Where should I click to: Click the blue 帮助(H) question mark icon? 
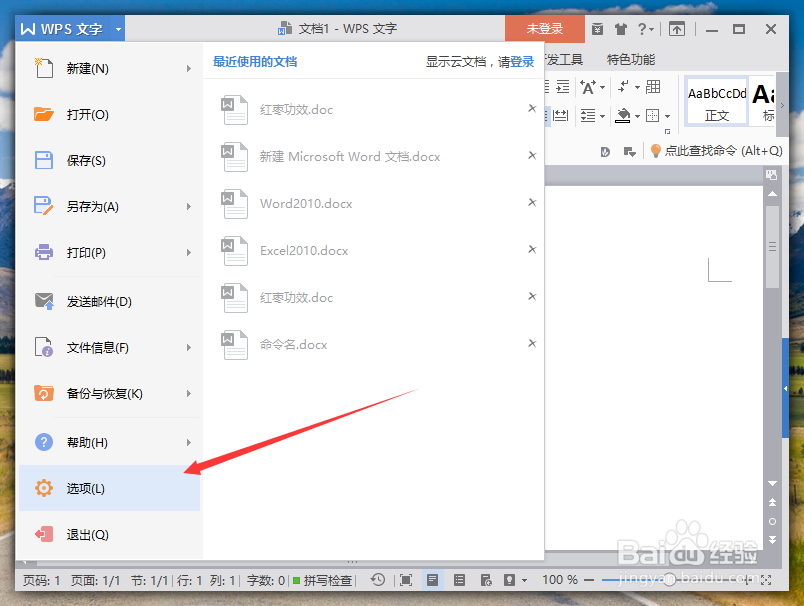44,442
